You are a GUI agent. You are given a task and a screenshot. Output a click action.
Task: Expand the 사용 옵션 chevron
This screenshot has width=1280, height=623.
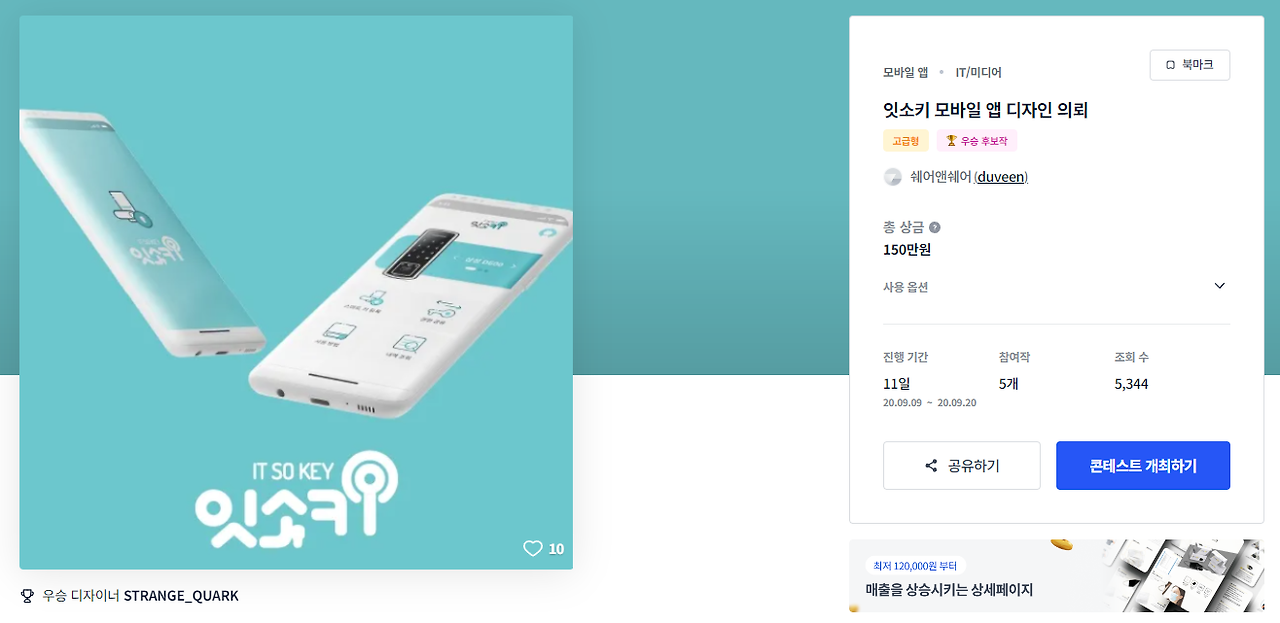point(1219,286)
